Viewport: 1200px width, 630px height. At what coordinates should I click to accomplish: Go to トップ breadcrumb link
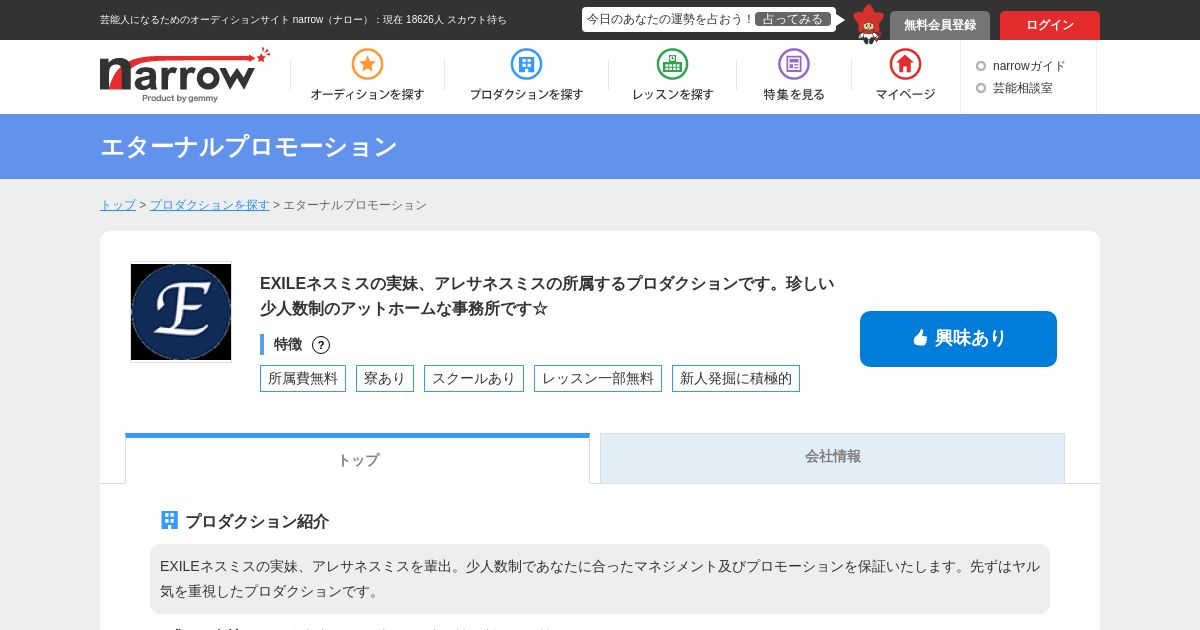(118, 205)
